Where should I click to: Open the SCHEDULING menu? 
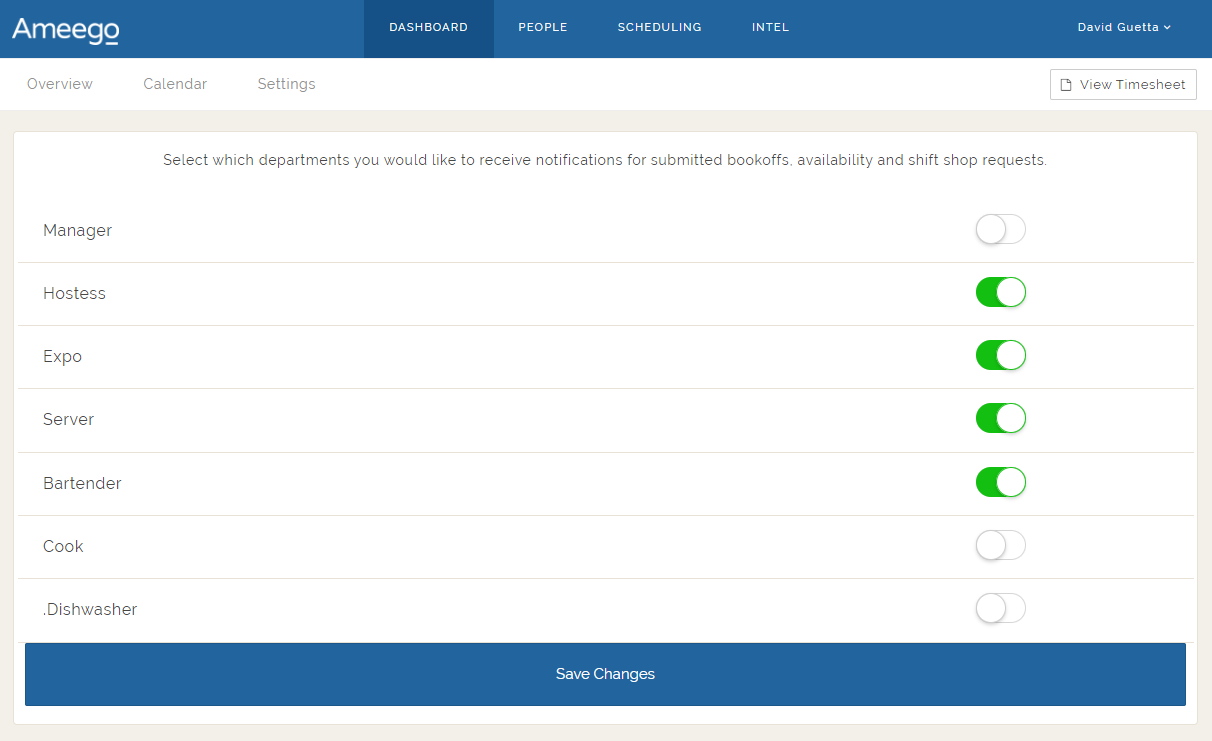tap(659, 27)
